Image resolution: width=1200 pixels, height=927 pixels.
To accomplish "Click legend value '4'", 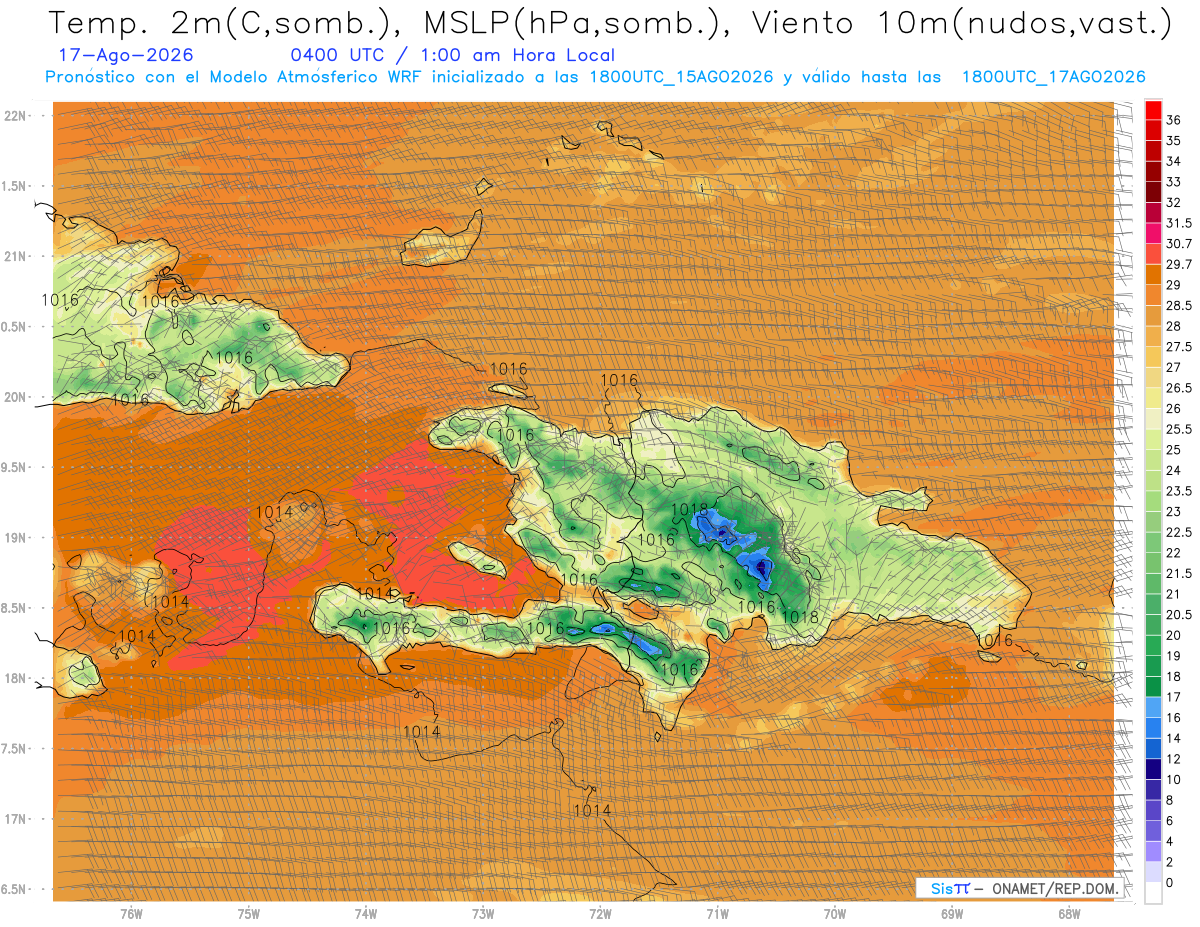I will click(x=1169, y=841).
